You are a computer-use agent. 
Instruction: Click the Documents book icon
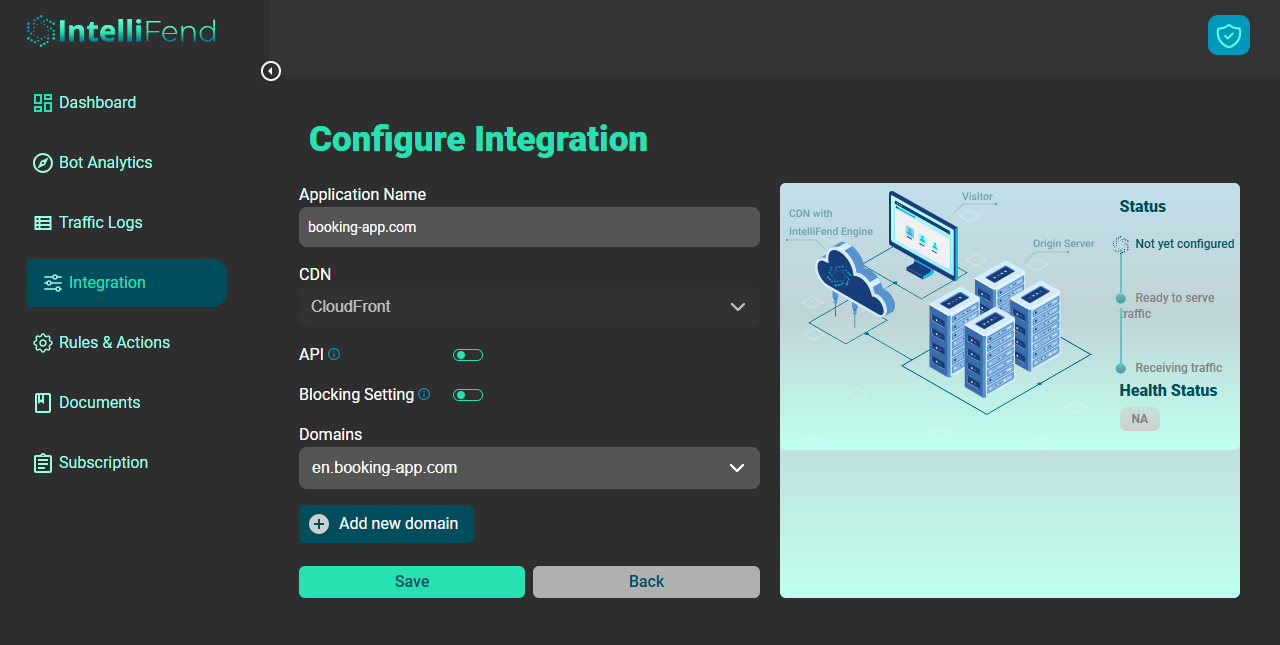tap(43, 403)
